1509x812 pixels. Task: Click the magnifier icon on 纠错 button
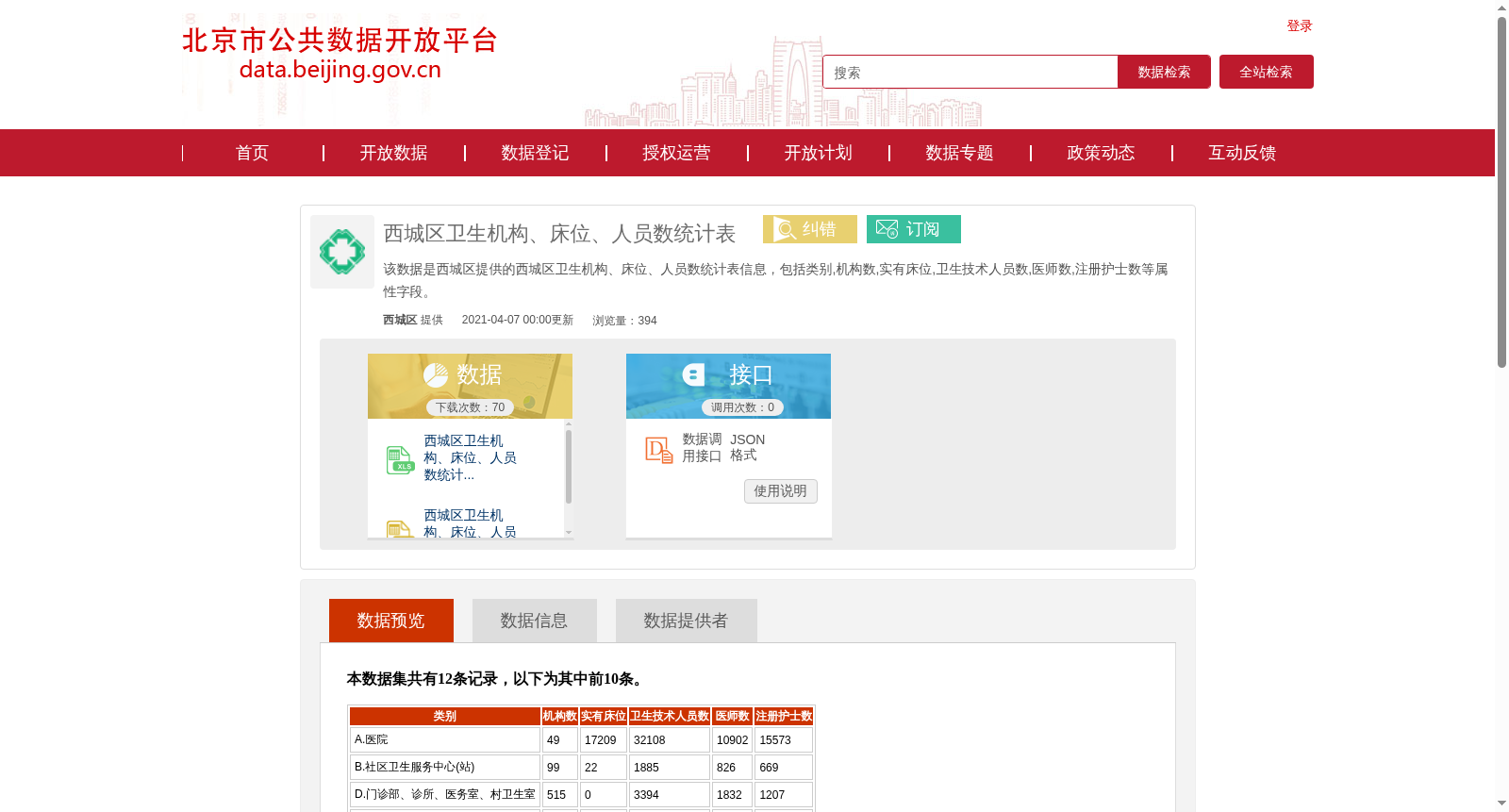(785, 229)
